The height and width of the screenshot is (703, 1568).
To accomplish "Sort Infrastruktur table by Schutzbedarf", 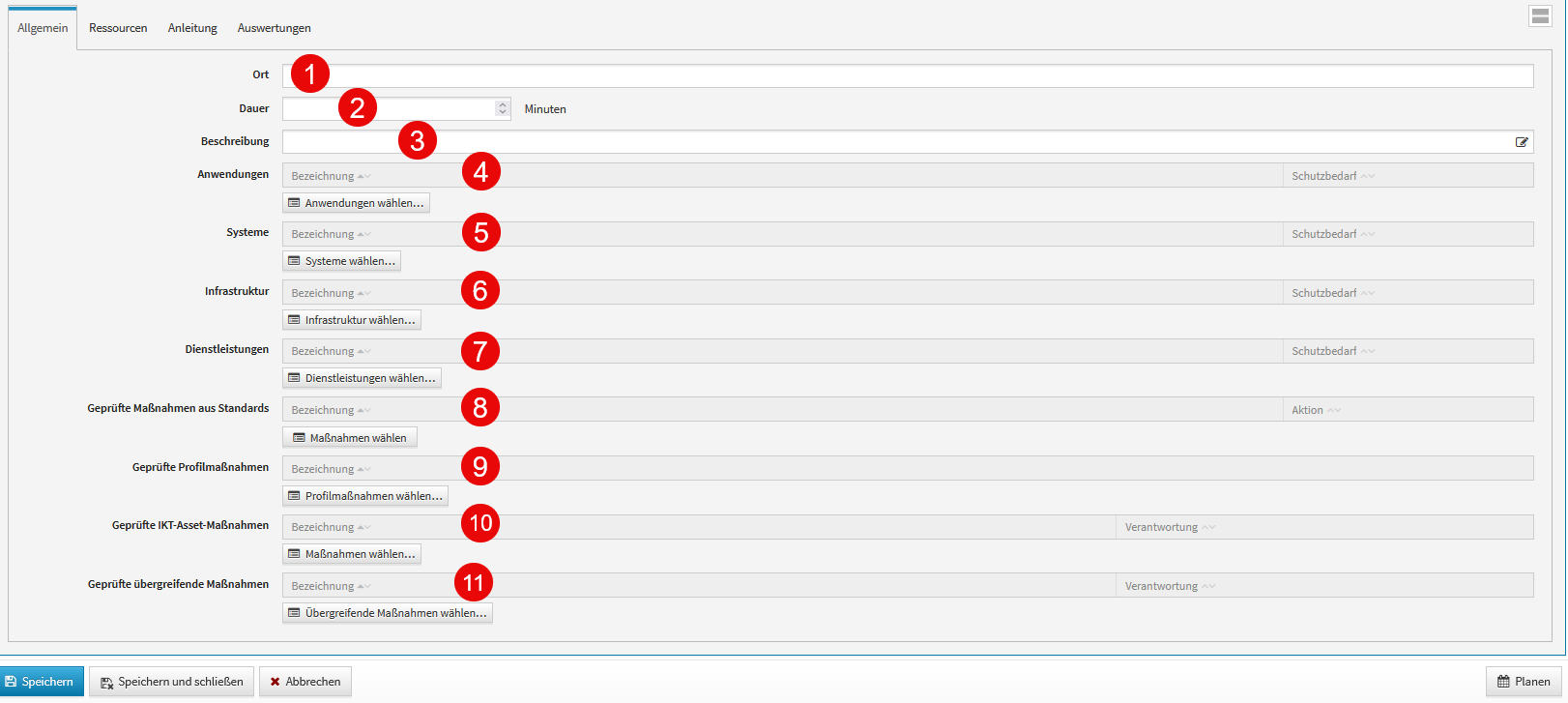I will (1333, 293).
